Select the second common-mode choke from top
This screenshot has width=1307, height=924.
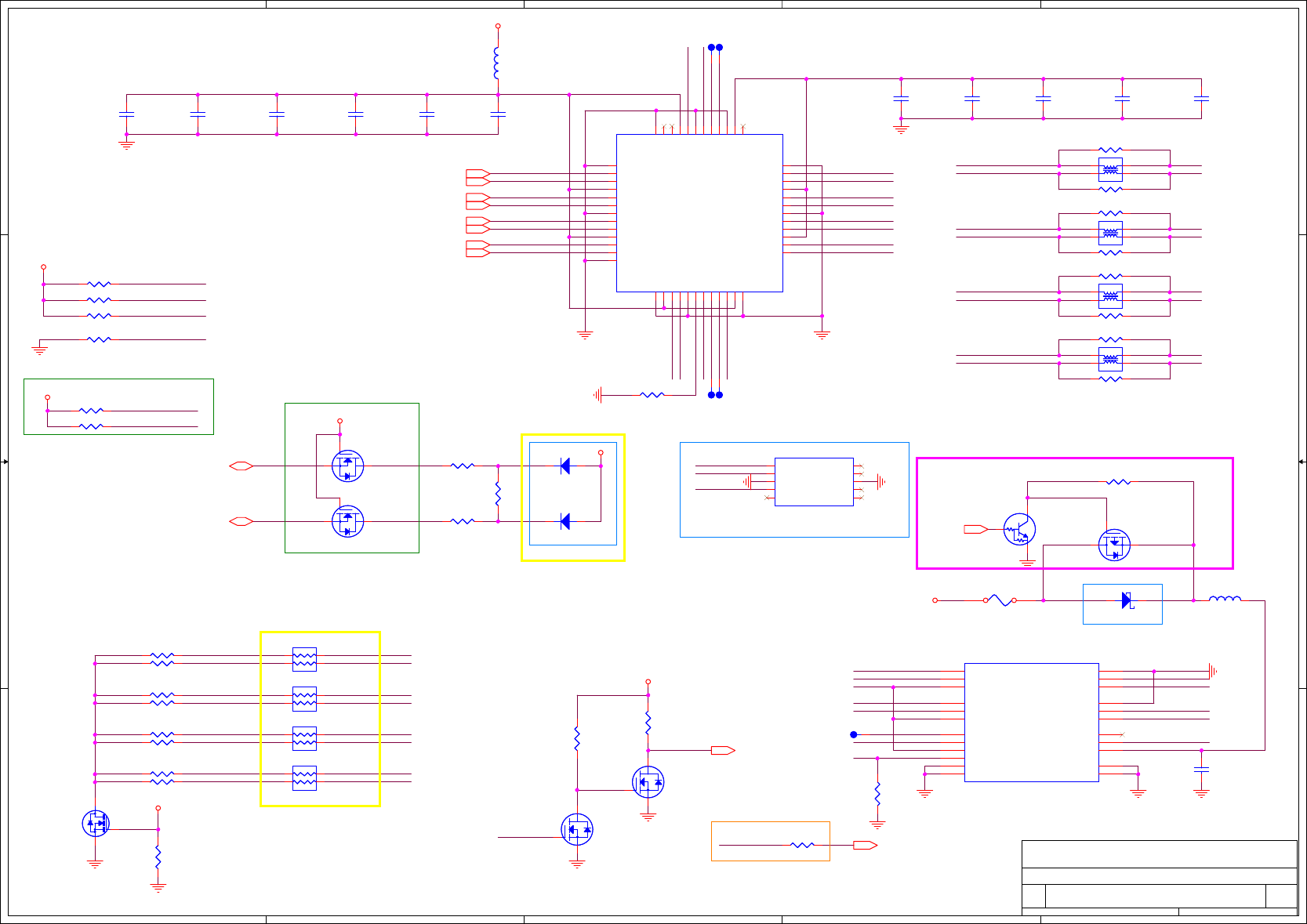pos(1110,233)
